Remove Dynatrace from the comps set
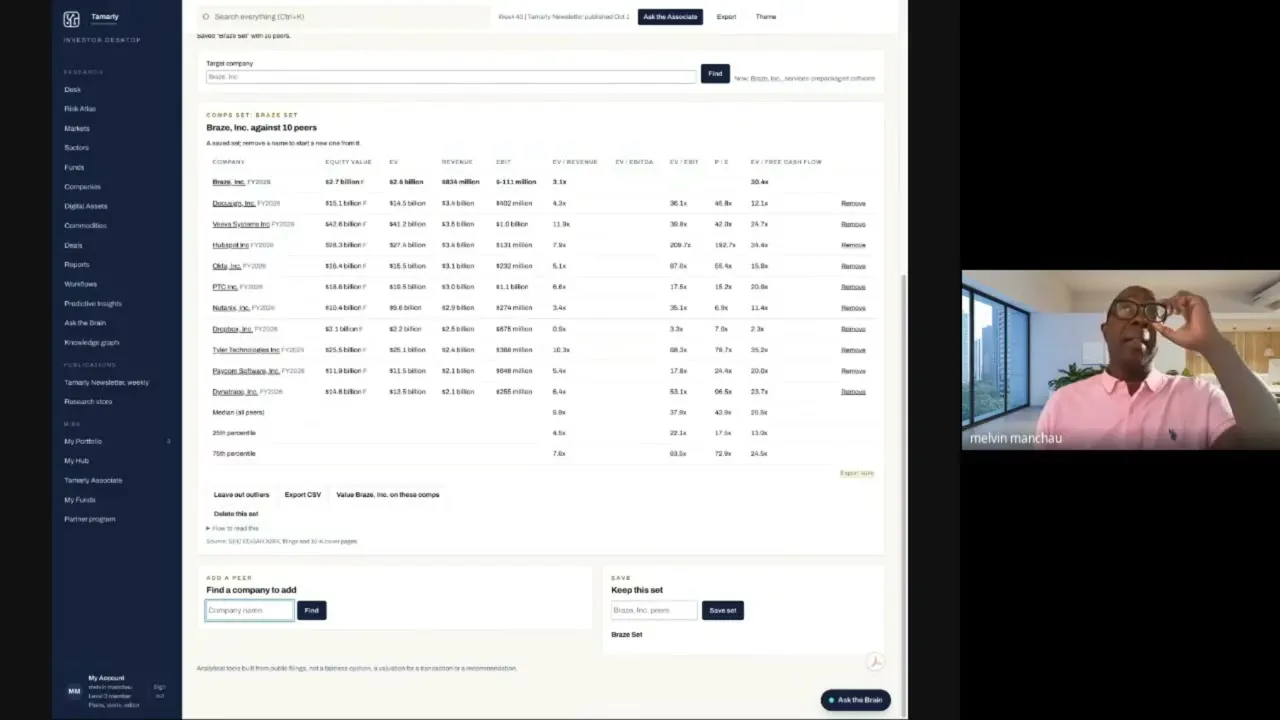Viewport: 1280px width, 720px height. pos(853,392)
